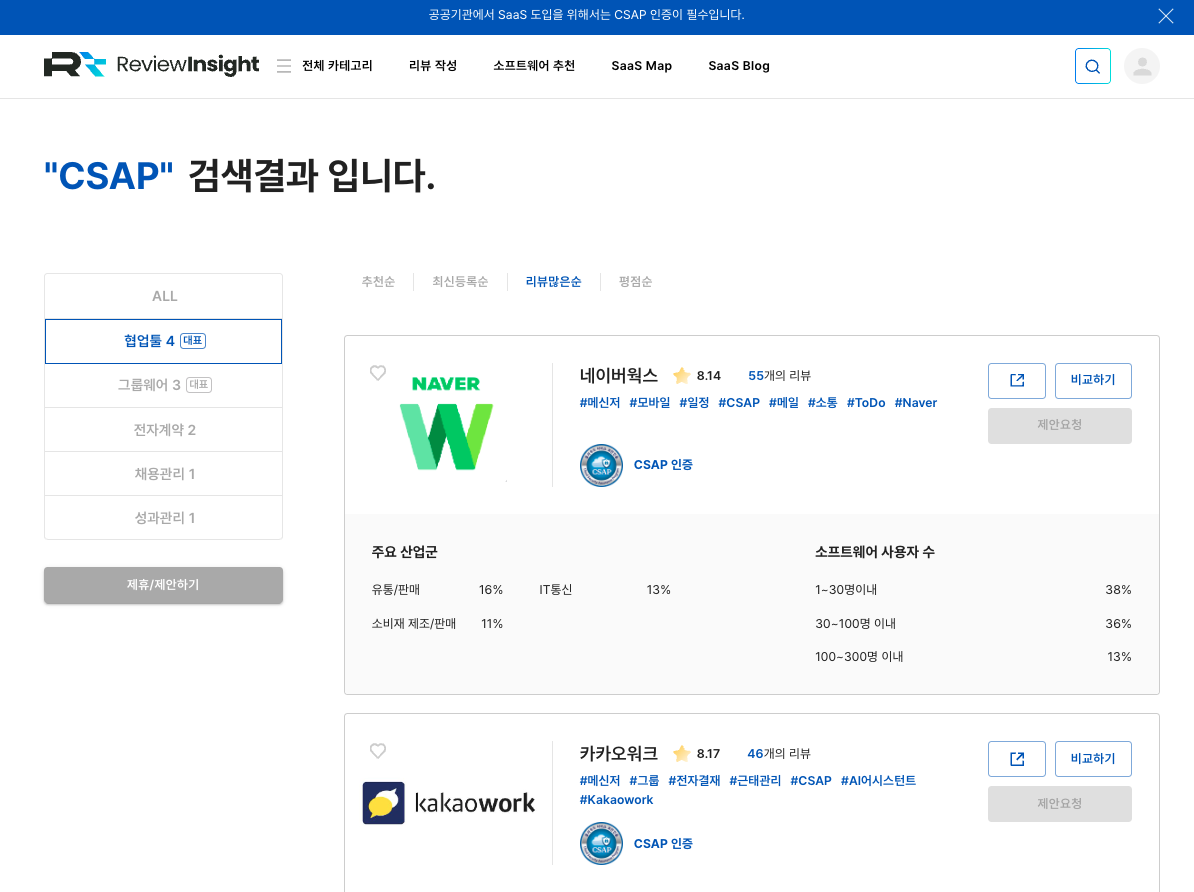Click the CSAP badge icon under 카카오워크
The width and height of the screenshot is (1194, 892).
click(601, 843)
